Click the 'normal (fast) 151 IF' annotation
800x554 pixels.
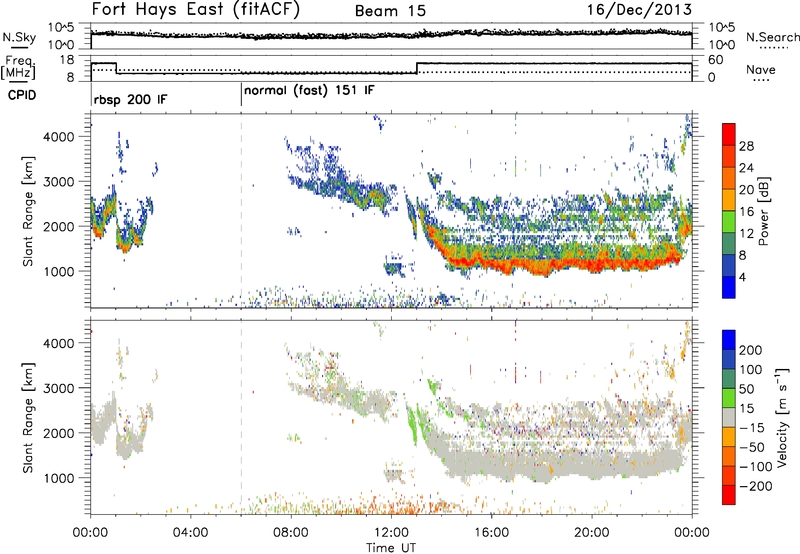[309, 91]
